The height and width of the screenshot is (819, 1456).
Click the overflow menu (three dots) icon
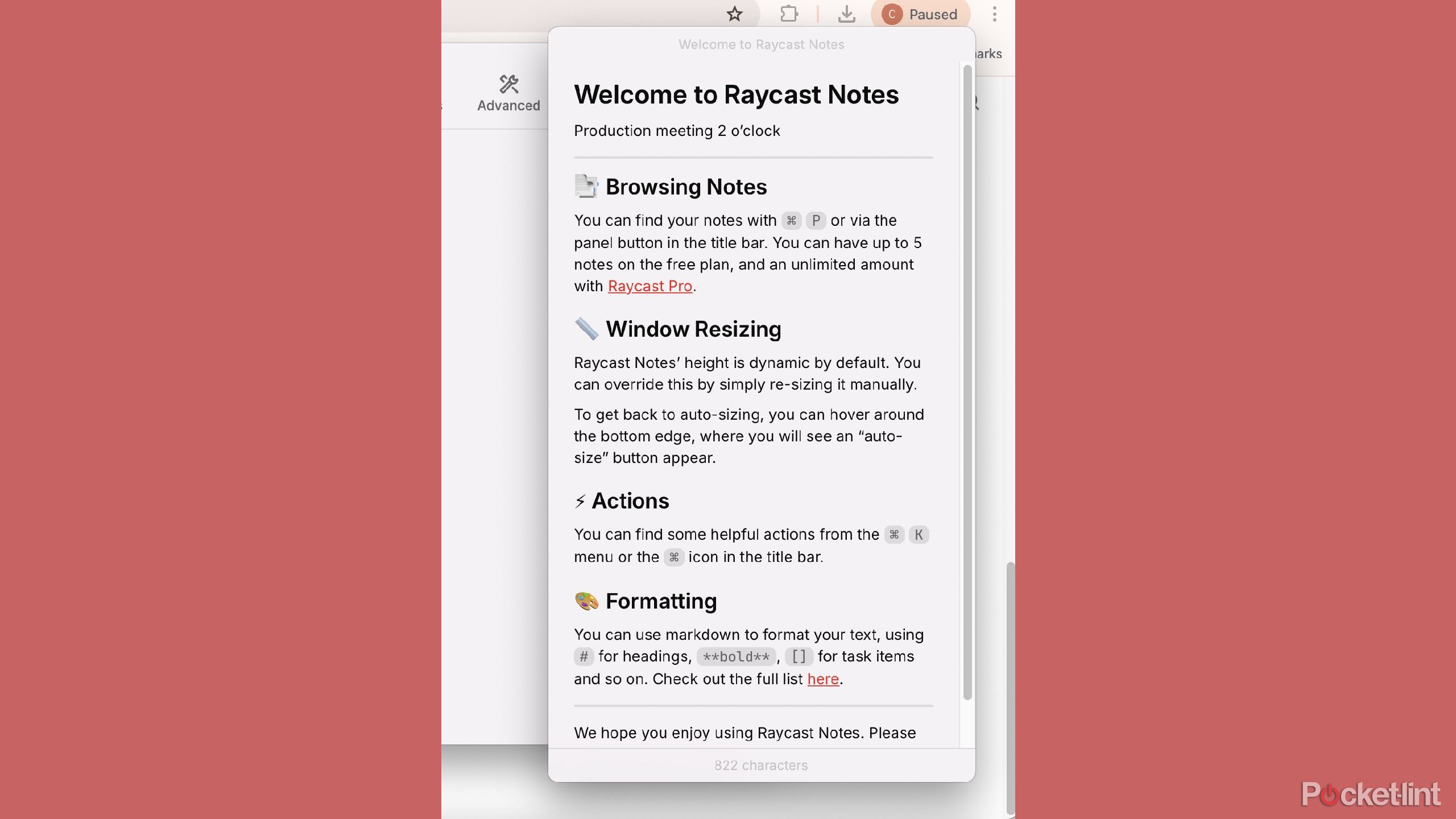(994, 14)
